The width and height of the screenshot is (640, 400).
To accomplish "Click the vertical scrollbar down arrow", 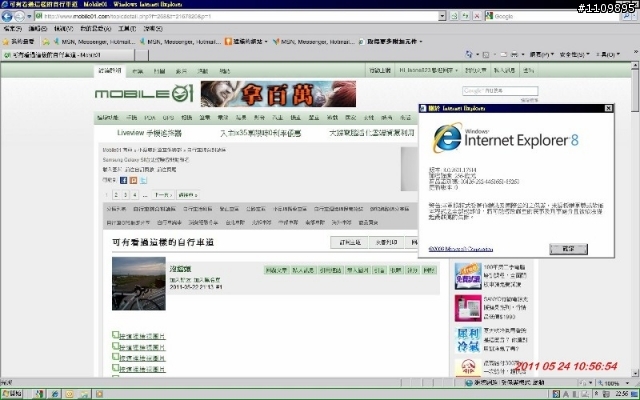I will tap(635, 373).
